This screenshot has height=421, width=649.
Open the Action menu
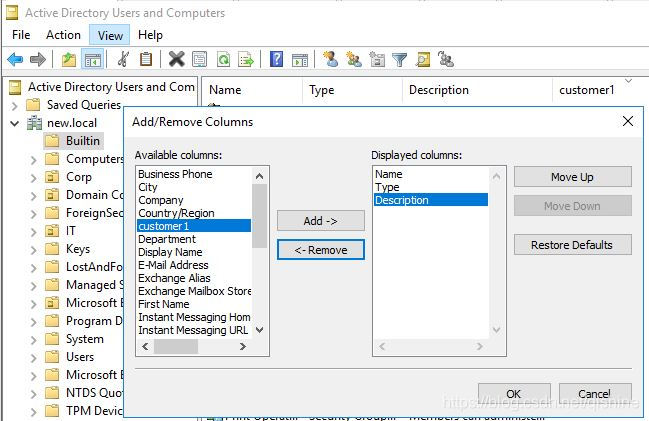coord(63,35)
